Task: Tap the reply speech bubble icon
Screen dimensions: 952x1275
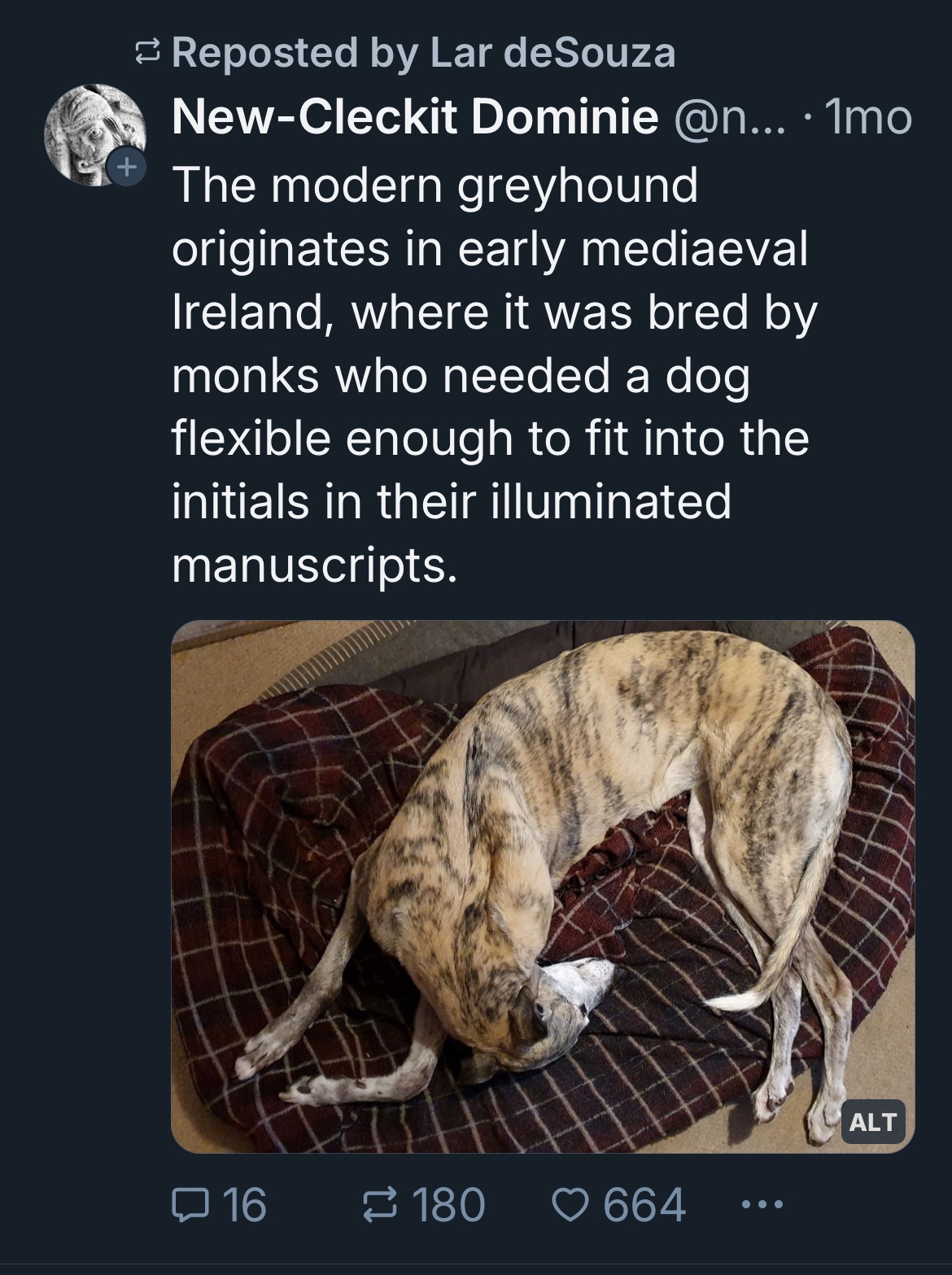Action: click(x=189, y=1204)
